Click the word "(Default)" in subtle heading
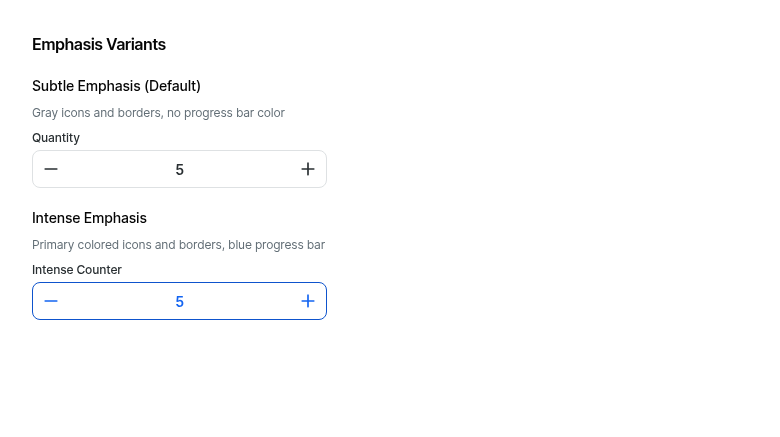This screenshot has height=437, width=780. click(x=173, y=86)
